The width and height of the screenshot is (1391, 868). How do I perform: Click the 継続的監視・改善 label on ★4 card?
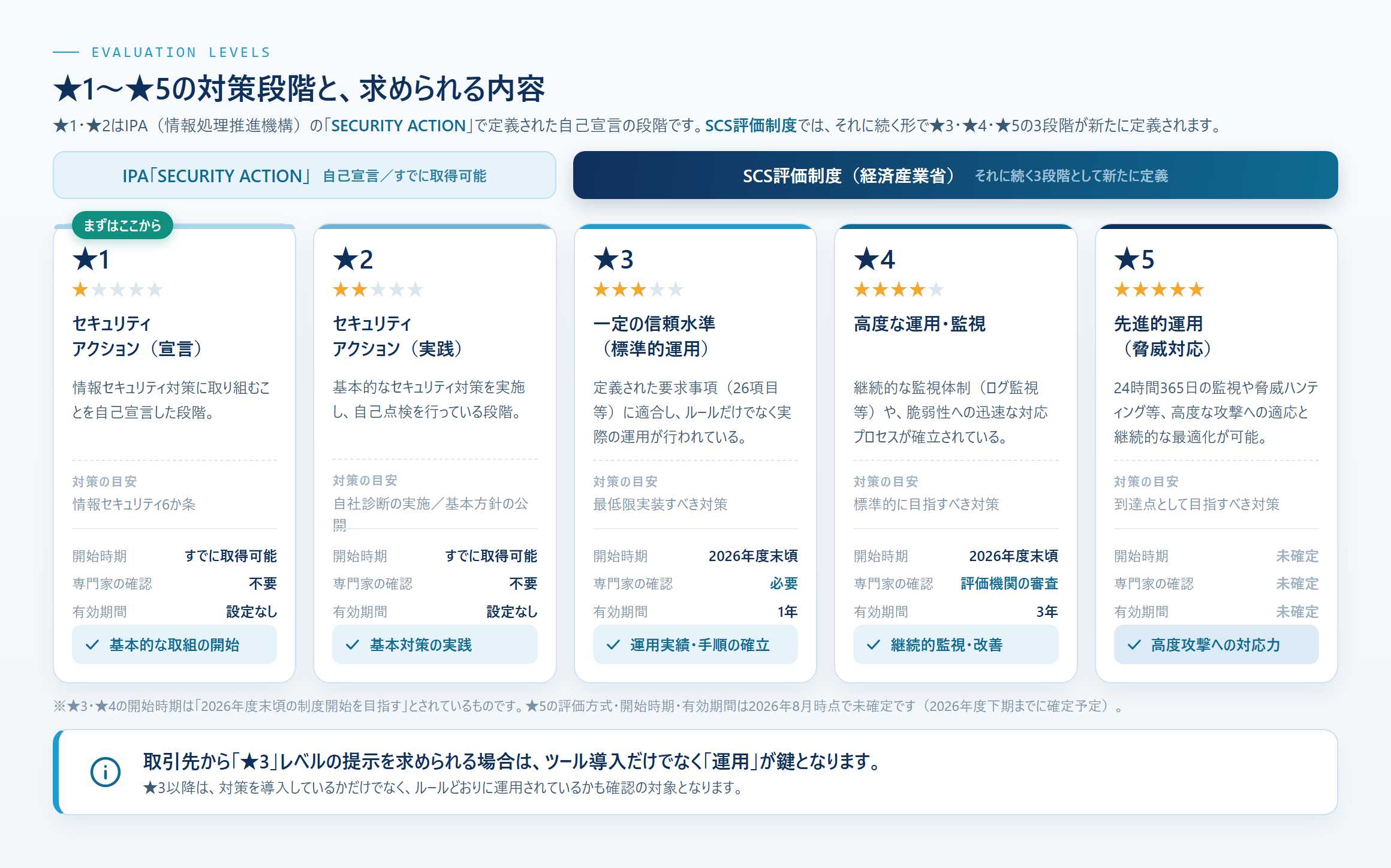(947, 645)
